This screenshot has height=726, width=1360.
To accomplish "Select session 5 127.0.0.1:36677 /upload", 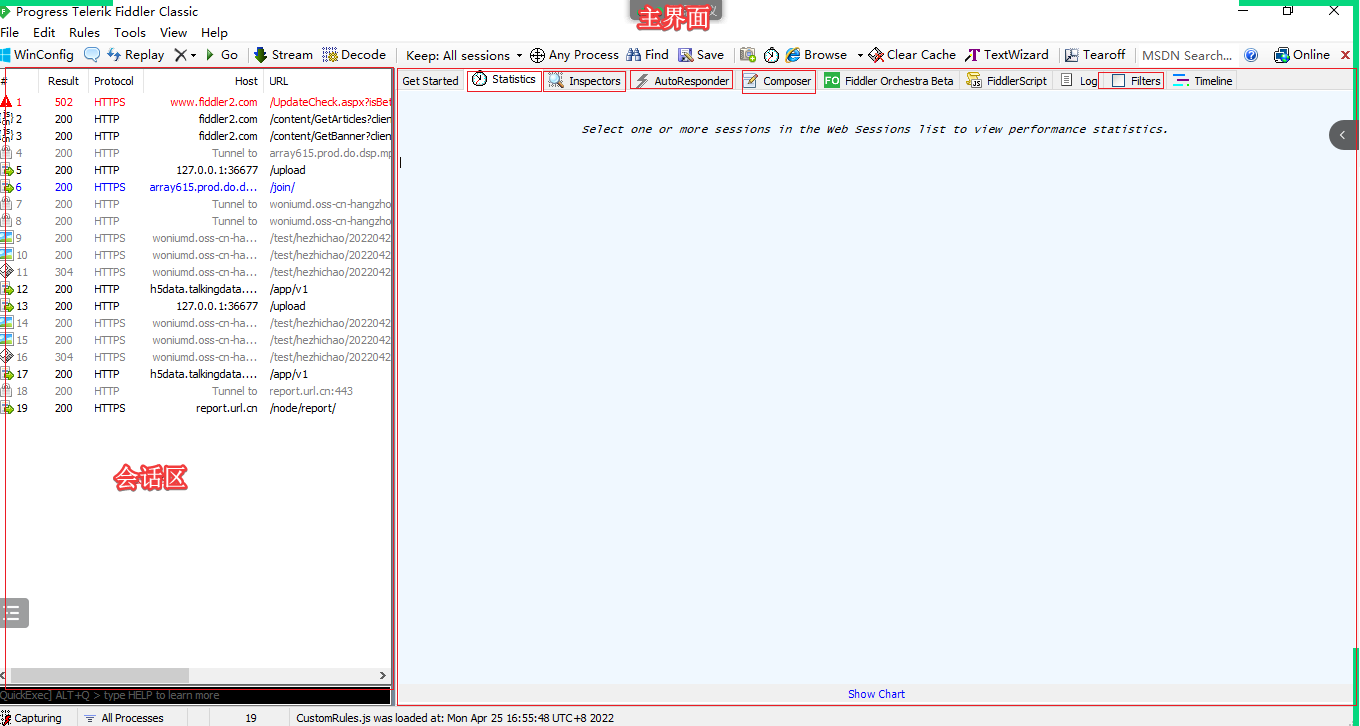I will [196, 170].
